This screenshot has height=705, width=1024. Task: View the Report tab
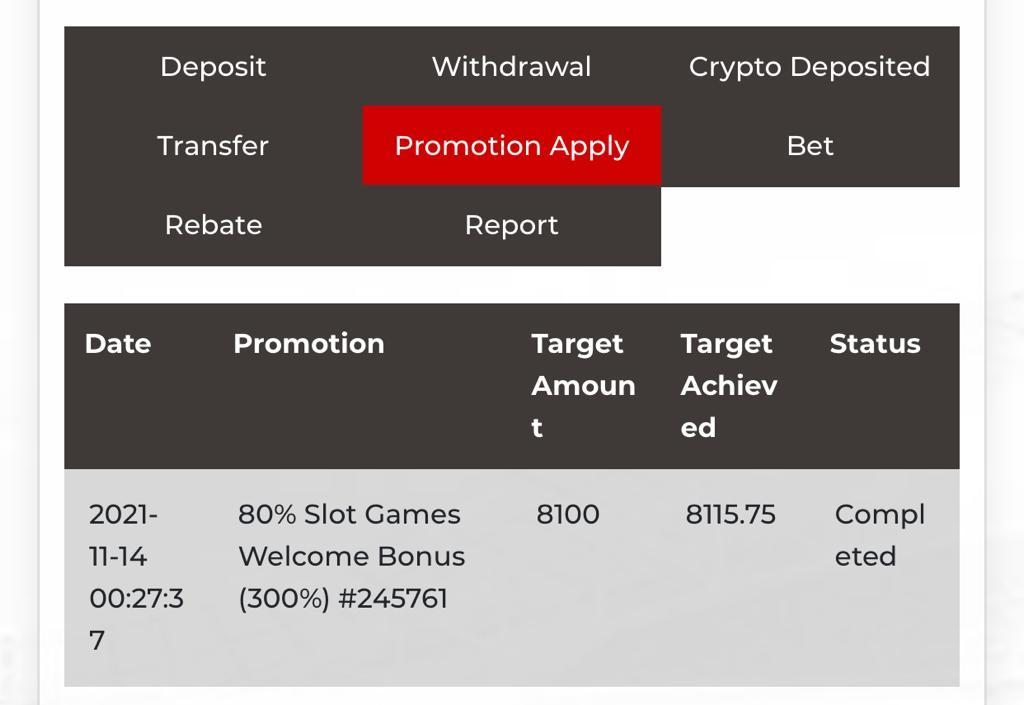pyautogui.click(x=511, y=225)
